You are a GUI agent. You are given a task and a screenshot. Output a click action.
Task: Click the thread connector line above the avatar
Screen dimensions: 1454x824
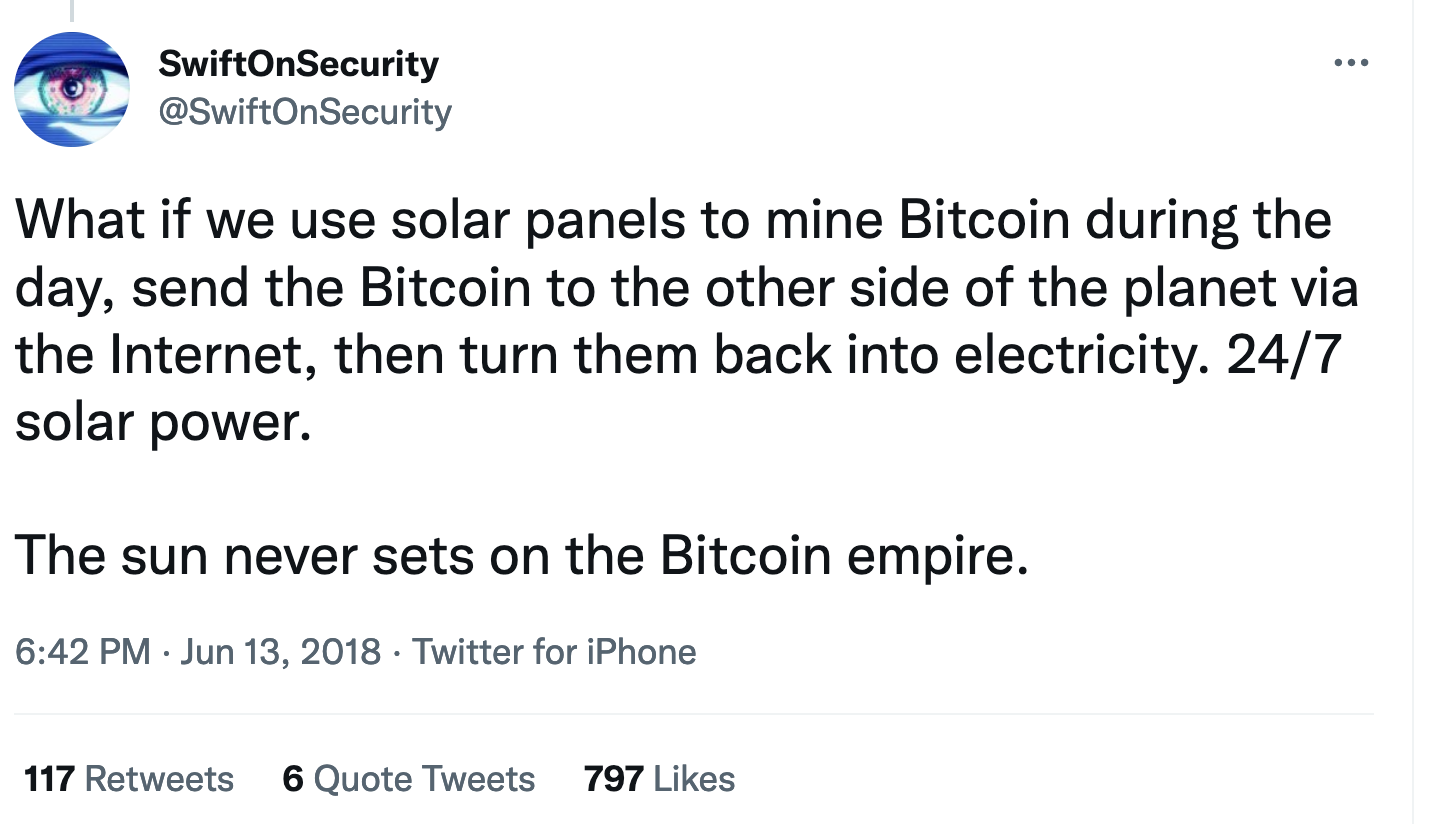pos(71,10)
